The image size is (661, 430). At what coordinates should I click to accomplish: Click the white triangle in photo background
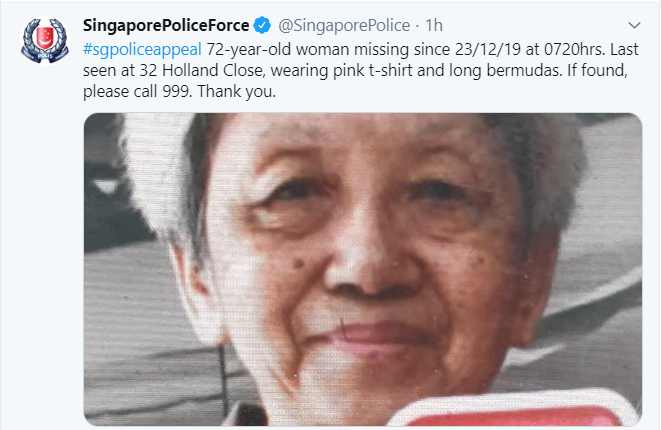click(106, 186)
